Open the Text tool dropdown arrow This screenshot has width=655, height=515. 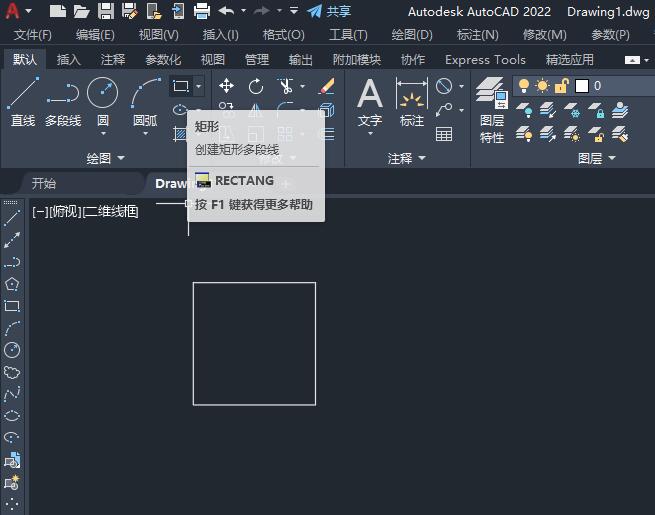370,134
